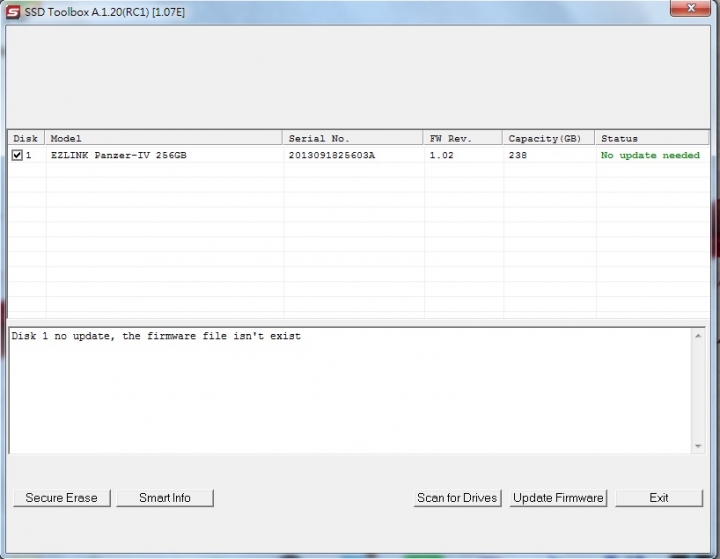Image resolution: width=720 pixels, height=559 pixels.
Task: Click the Serial No. column header
Action: point(353,138)
